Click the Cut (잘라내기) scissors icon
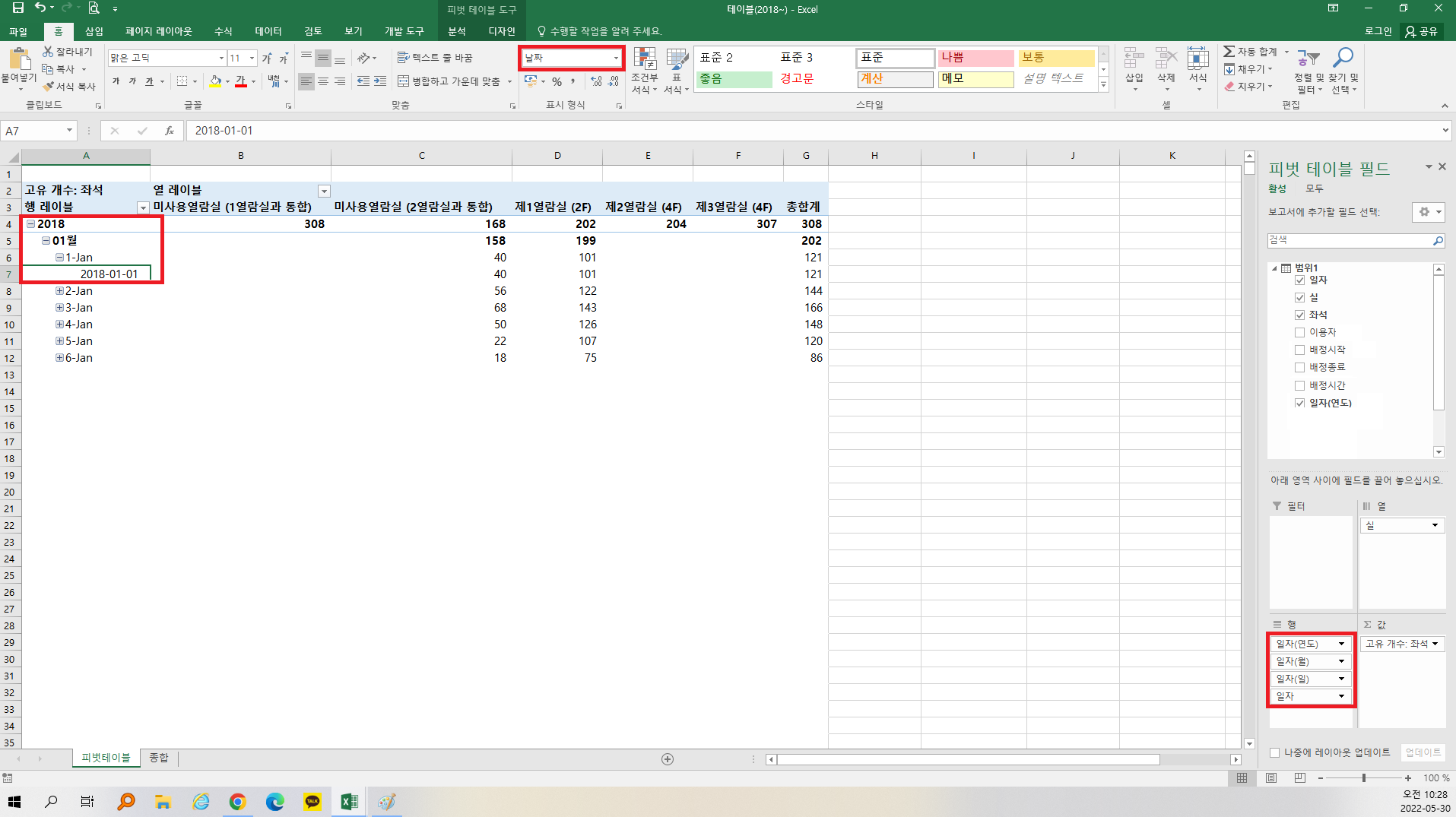The image size is (1456, 817). point(48,51)
